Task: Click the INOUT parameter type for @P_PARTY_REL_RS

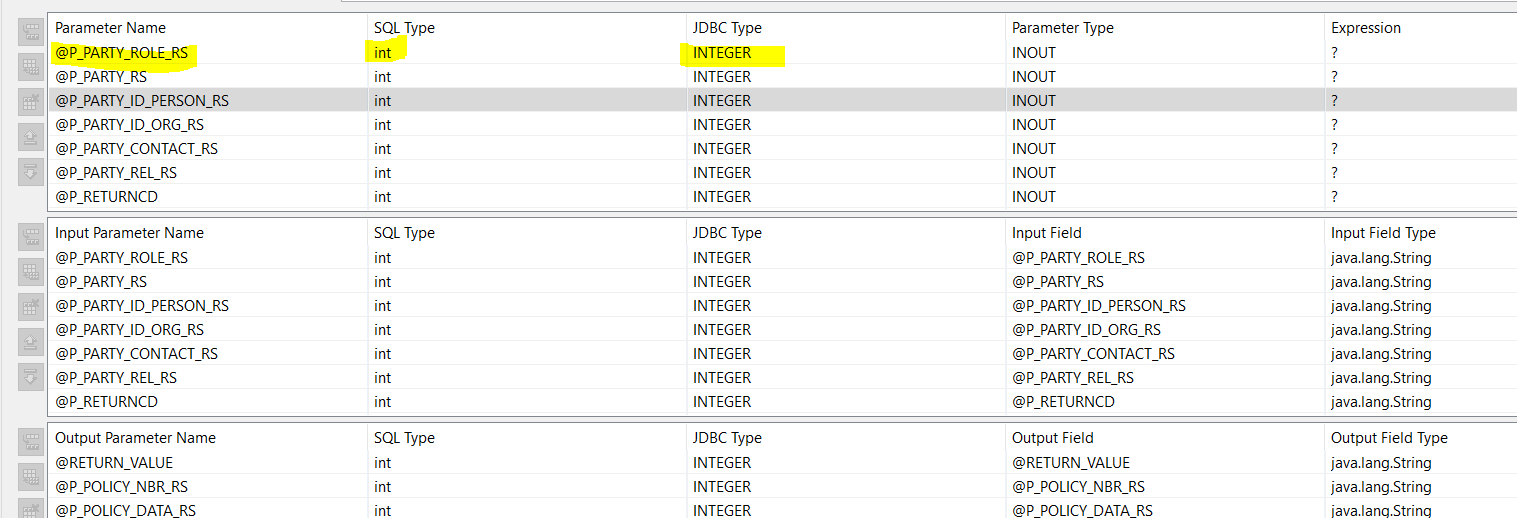Action: coord(1033,173)
